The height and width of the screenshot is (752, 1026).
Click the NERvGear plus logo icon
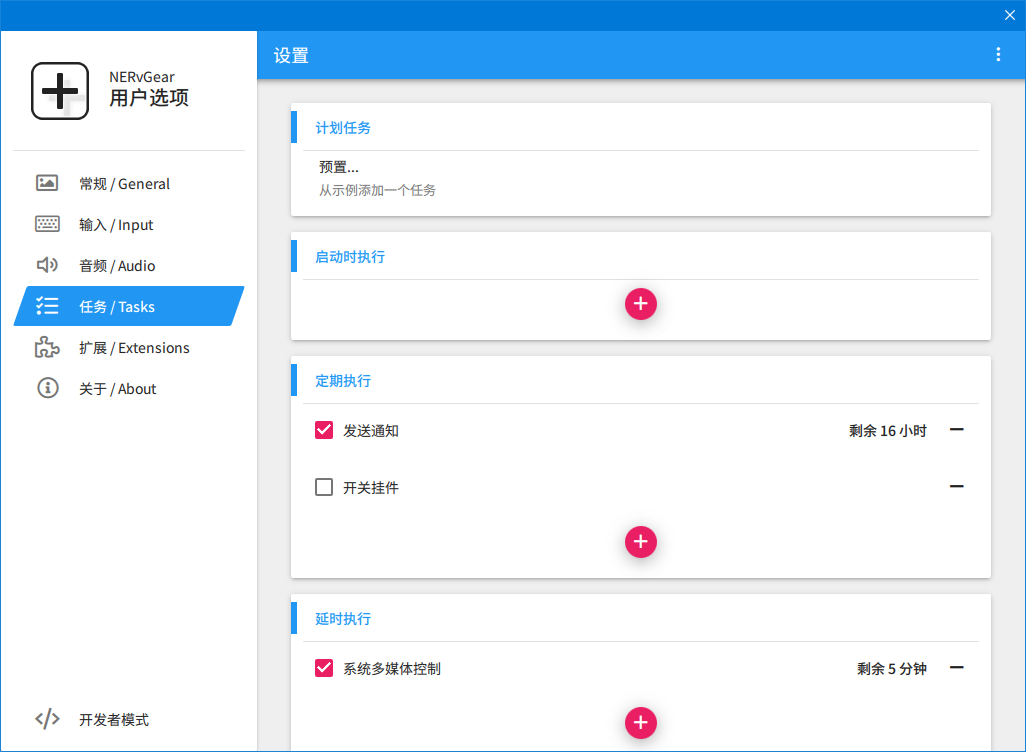[60, 91]
